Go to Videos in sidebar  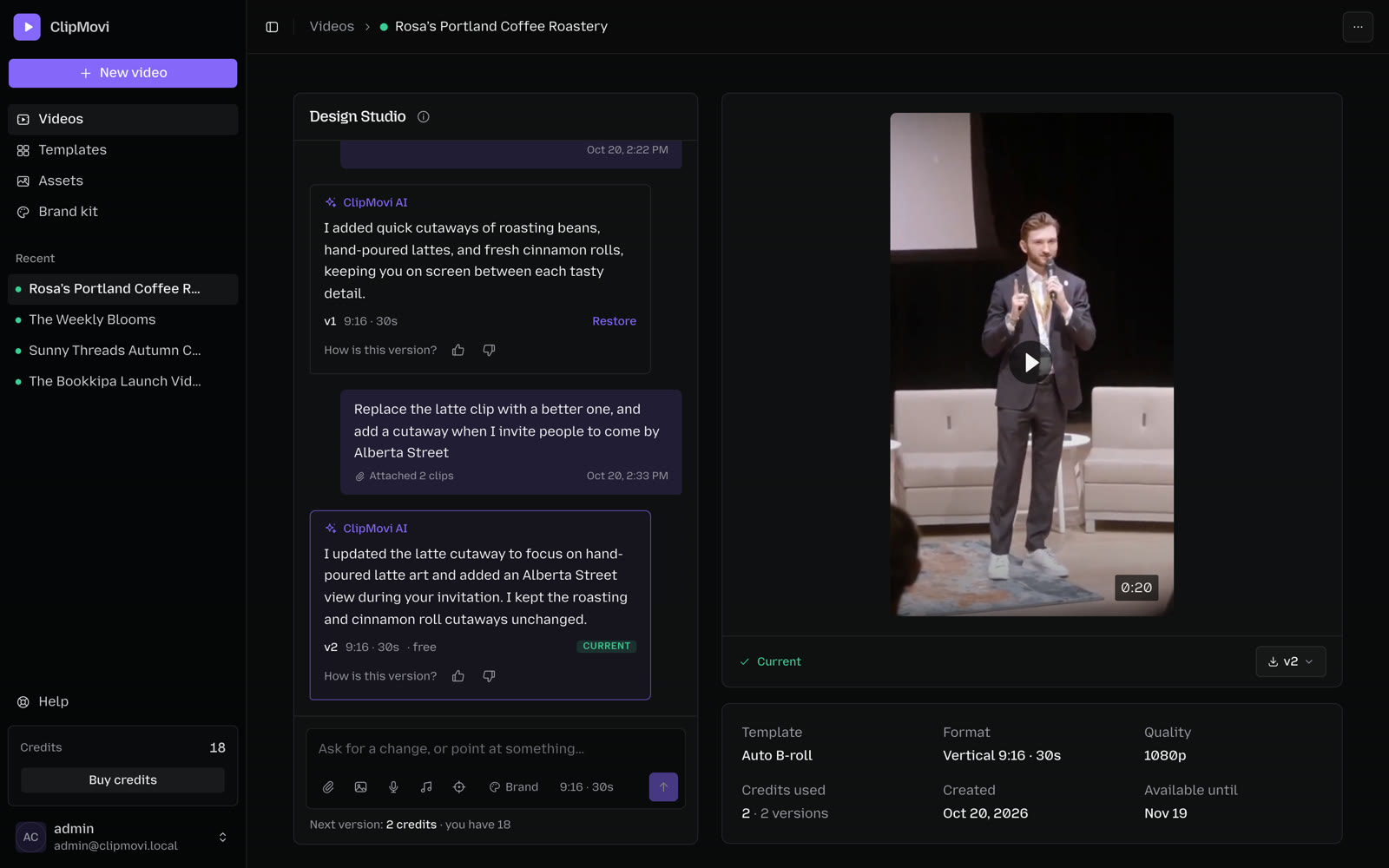click(122, 119)
